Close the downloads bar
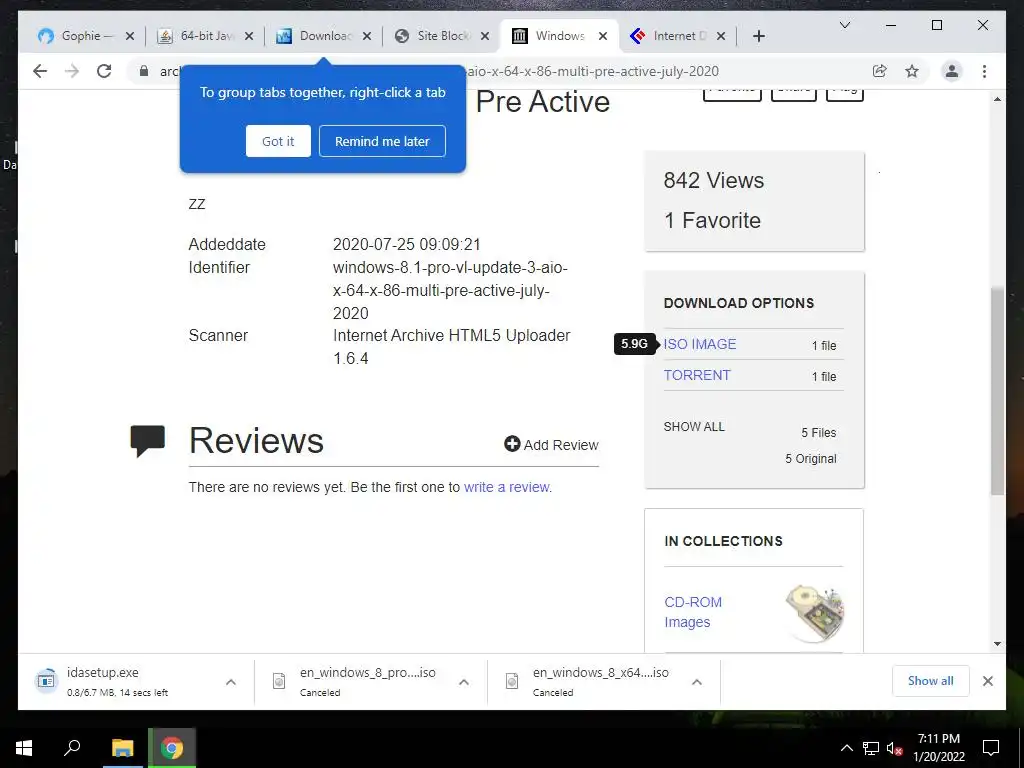The image size is (1024, 768). point(987,681)
